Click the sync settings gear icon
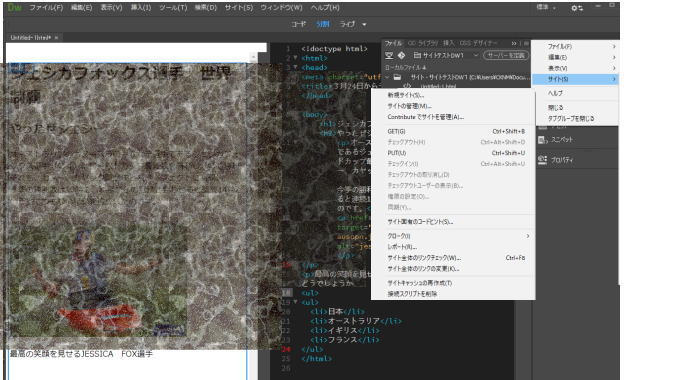700x380 pixels. pos(576,8)
